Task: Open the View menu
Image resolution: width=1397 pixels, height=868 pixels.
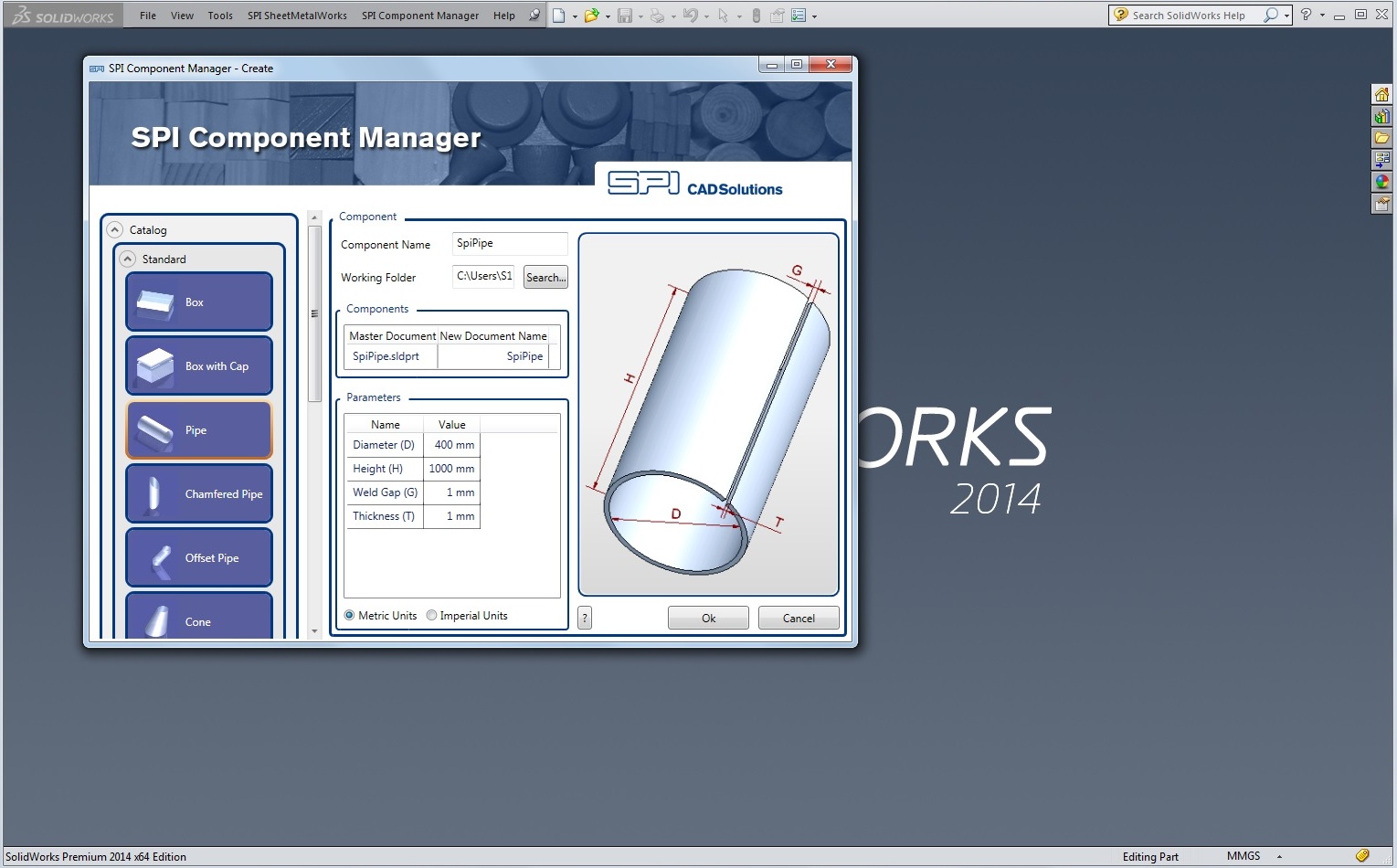Action: point(182,16)
